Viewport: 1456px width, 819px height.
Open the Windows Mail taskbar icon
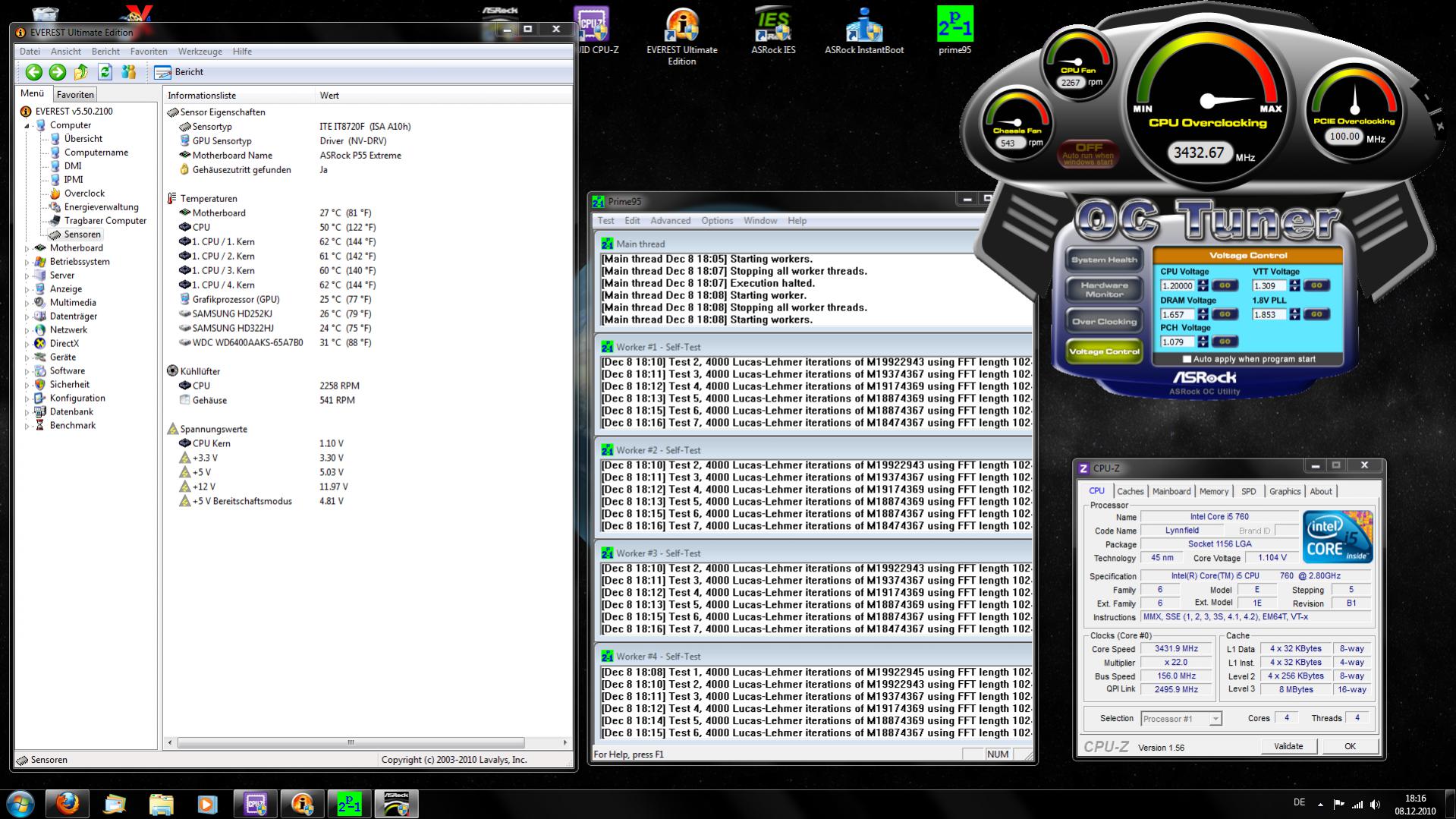click(x=115, y=803)
